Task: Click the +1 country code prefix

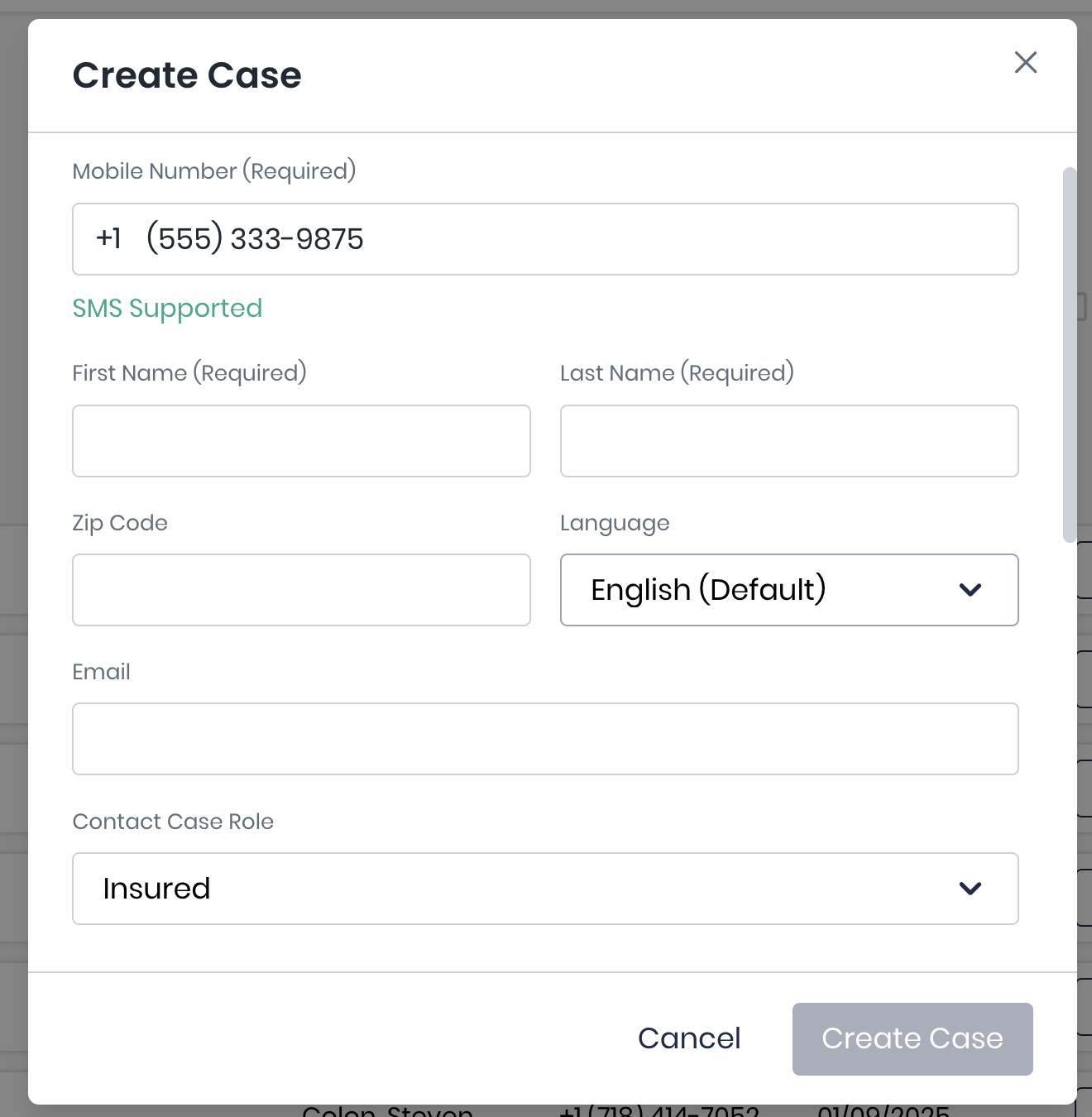Action: coord(108,239)
